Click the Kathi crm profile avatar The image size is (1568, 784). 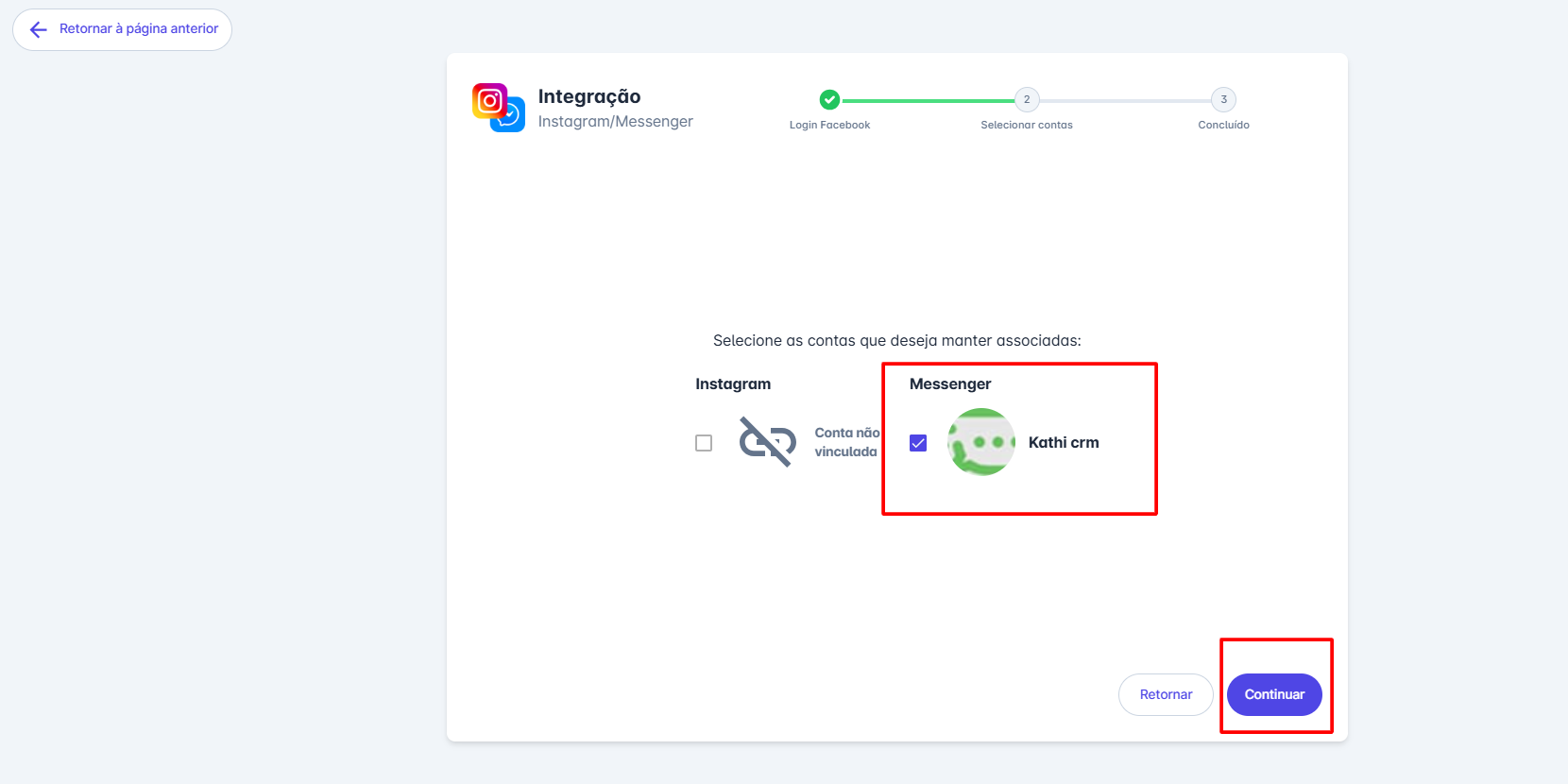pyautogui.click(x=981, y=442)
